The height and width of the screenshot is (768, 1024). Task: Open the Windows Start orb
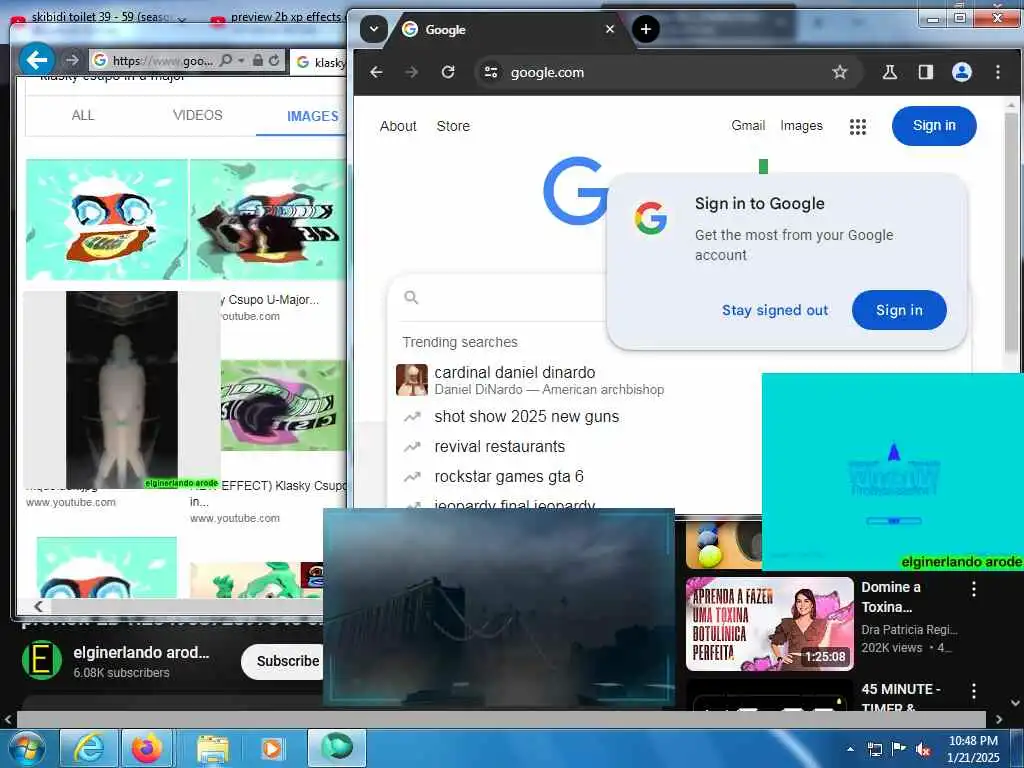(27, 748)
